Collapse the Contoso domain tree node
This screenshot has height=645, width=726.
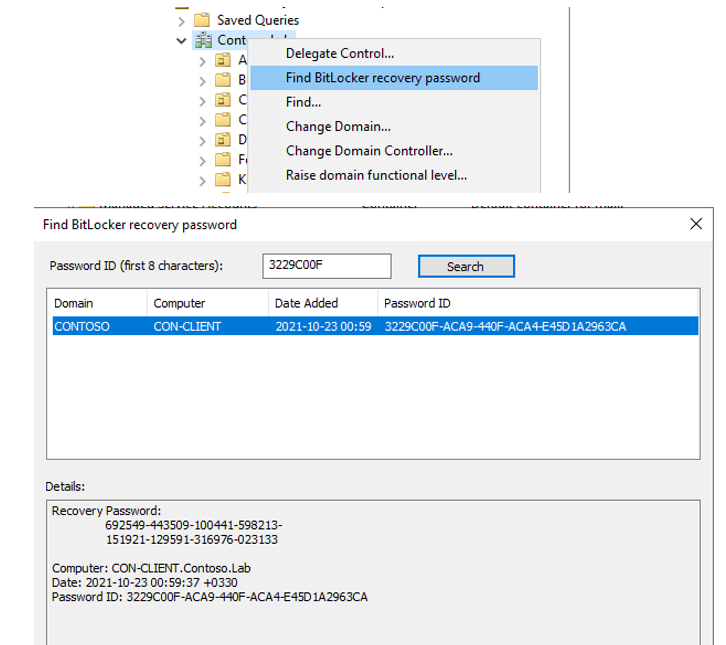coord(181,41)
